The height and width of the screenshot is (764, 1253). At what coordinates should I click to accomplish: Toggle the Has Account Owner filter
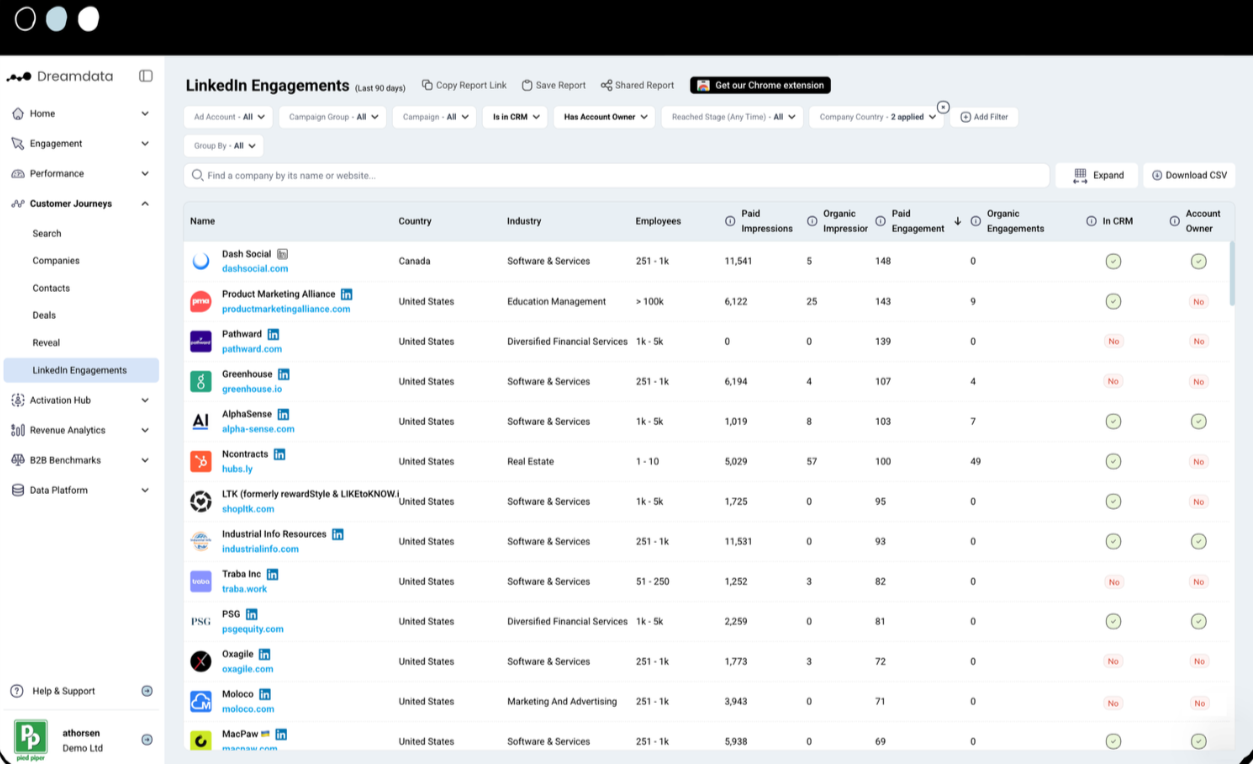point(604,117)
